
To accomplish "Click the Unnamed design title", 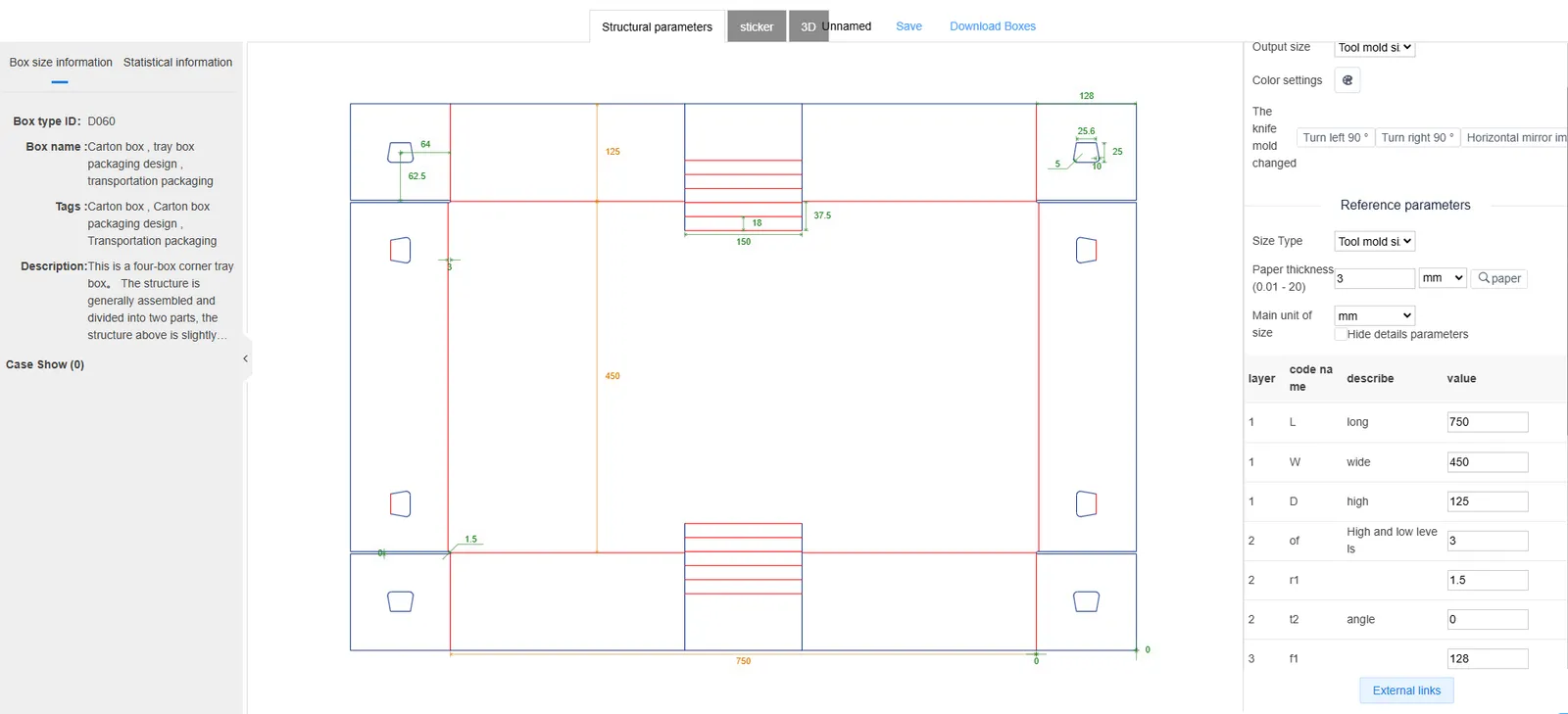I will (847, 26).
